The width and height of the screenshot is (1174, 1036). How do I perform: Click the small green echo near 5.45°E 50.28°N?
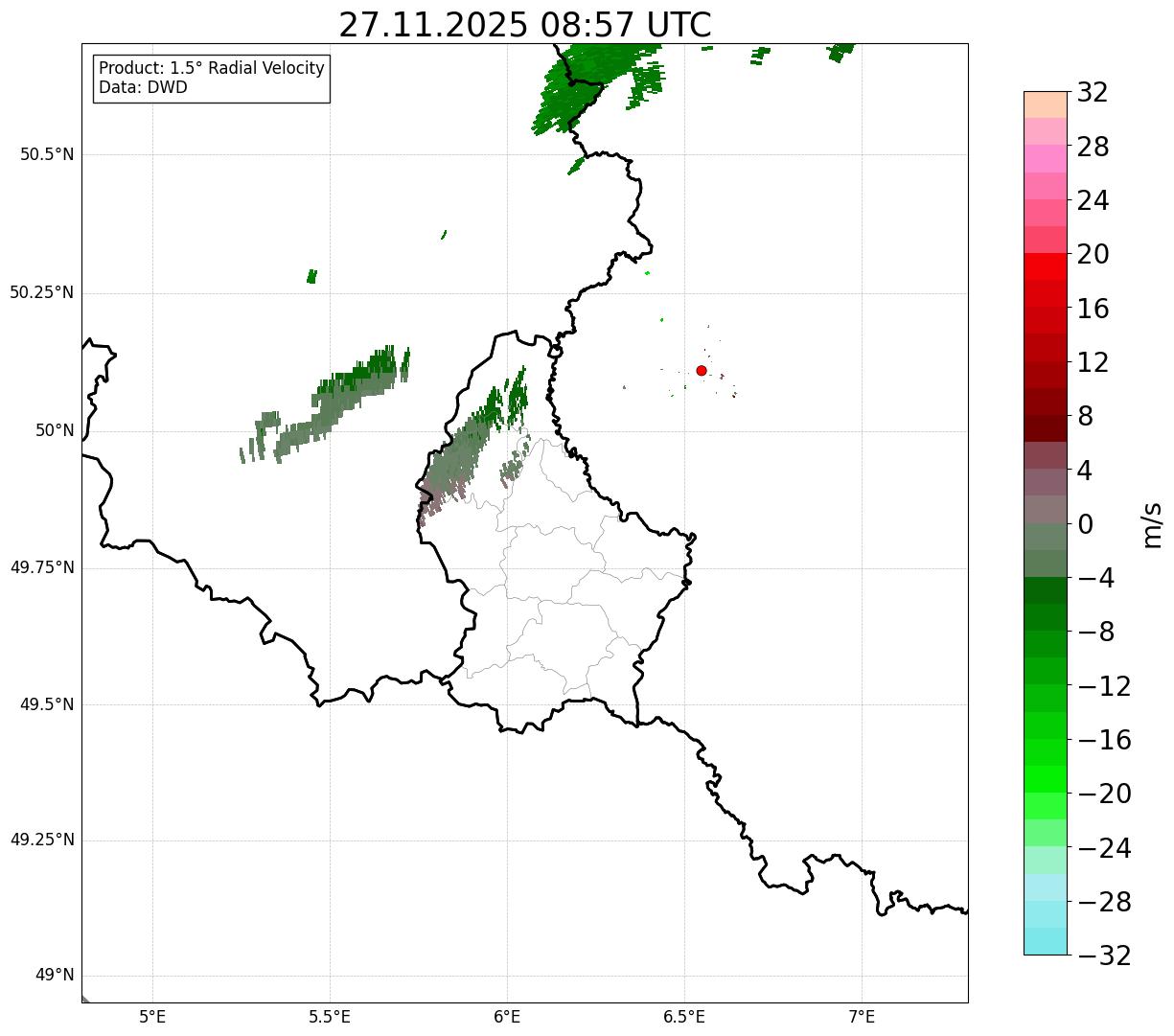point(311,276)
